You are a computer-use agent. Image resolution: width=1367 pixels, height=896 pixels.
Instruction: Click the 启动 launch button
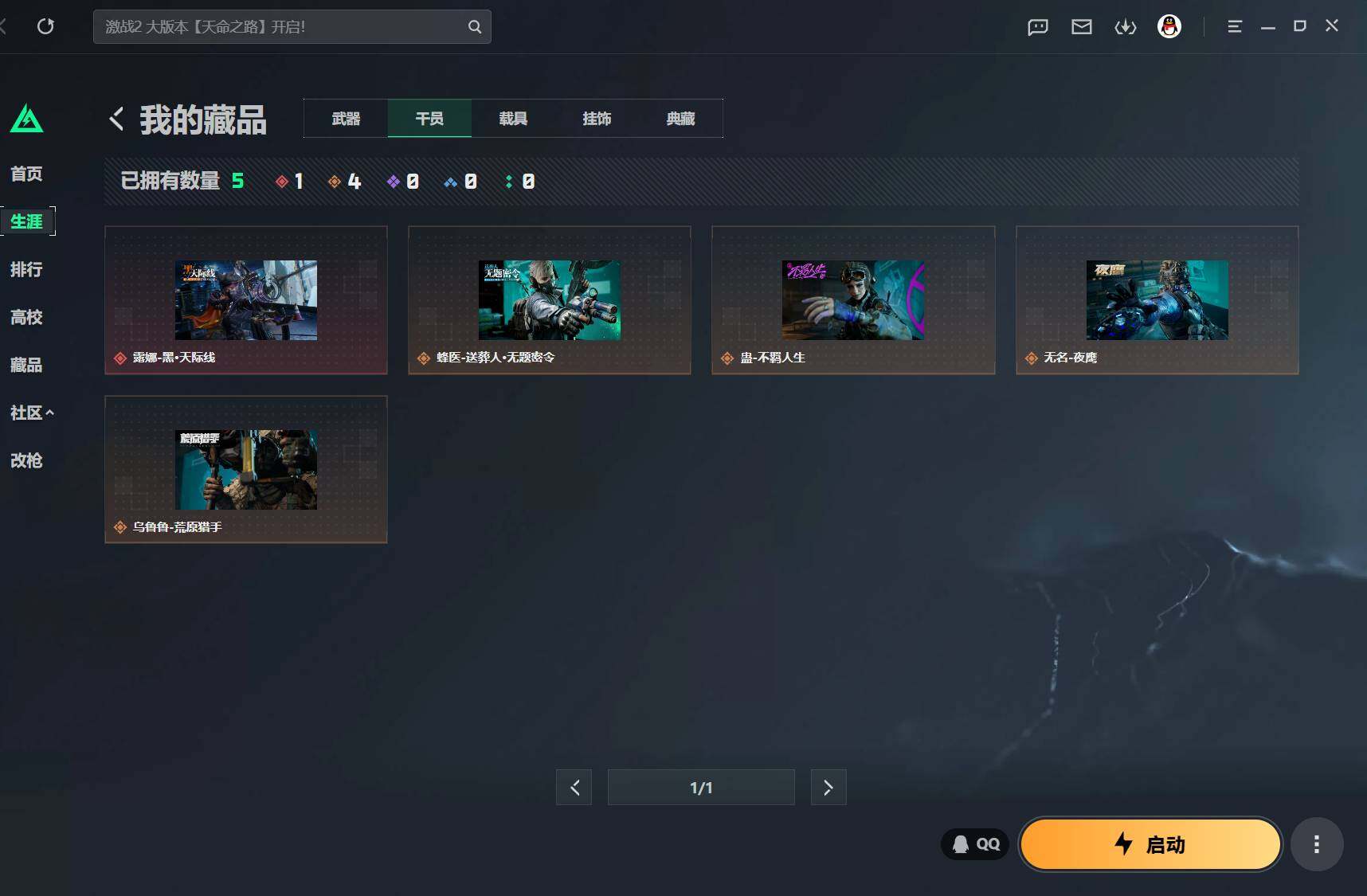1150,844
